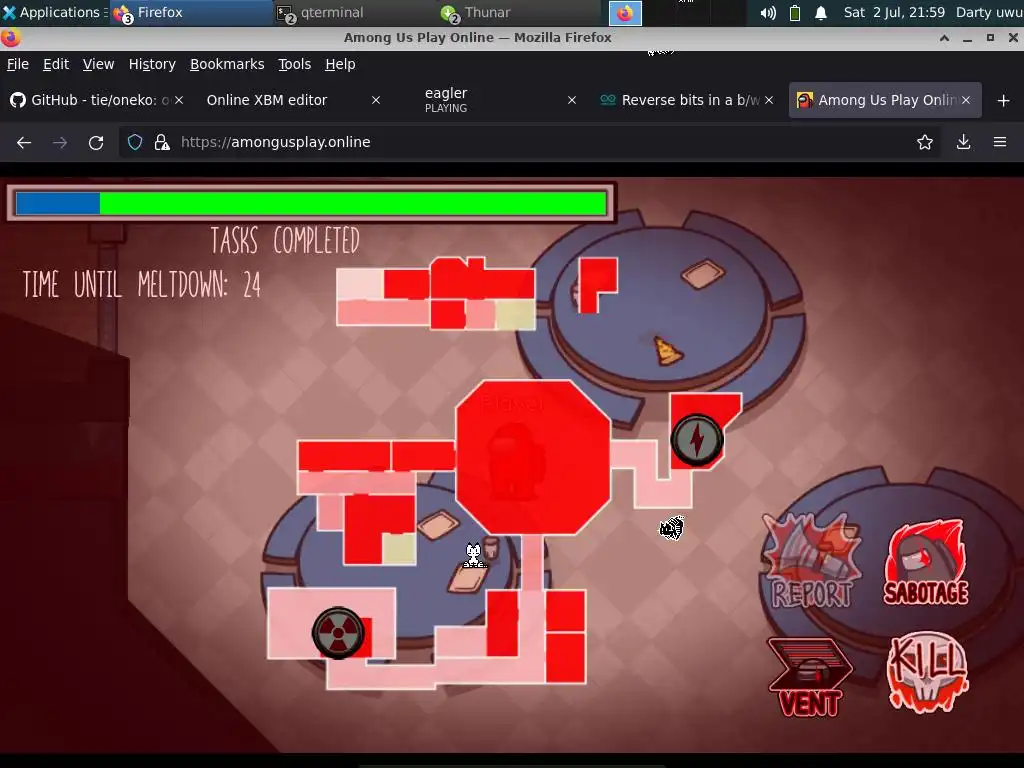Open the History menu
1024x768 pixels.
pyautogui.click(x=152, y=64)
